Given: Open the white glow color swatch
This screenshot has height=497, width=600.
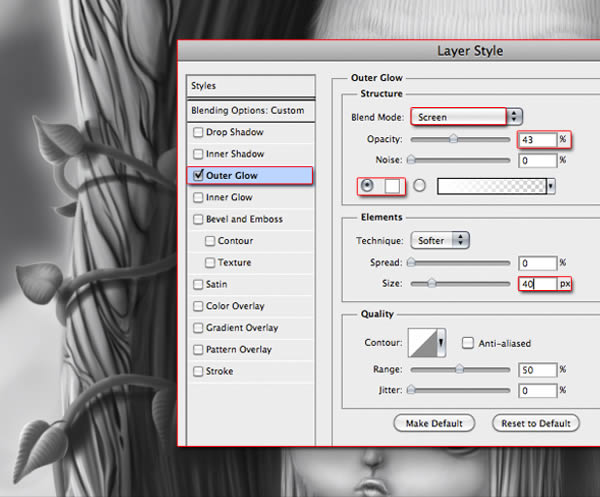Looking at the screenshot, I should (392, 186).
